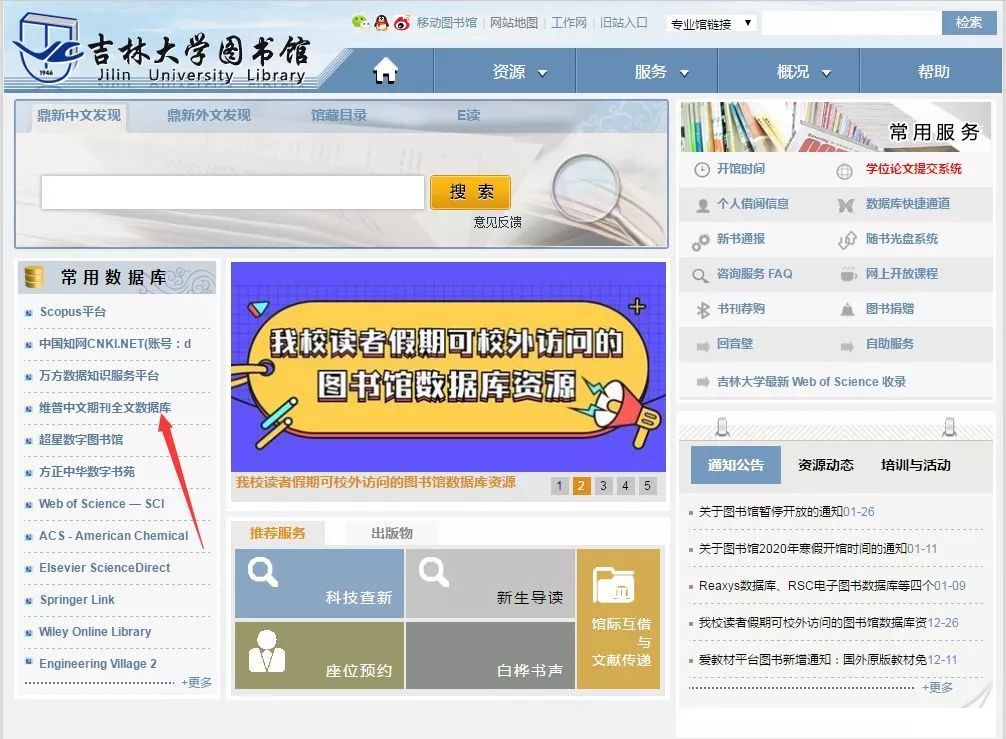The image size is (1006, 739).
Task: Expand the 资源 dropdown menu
Action: click(x=520, y=72)
